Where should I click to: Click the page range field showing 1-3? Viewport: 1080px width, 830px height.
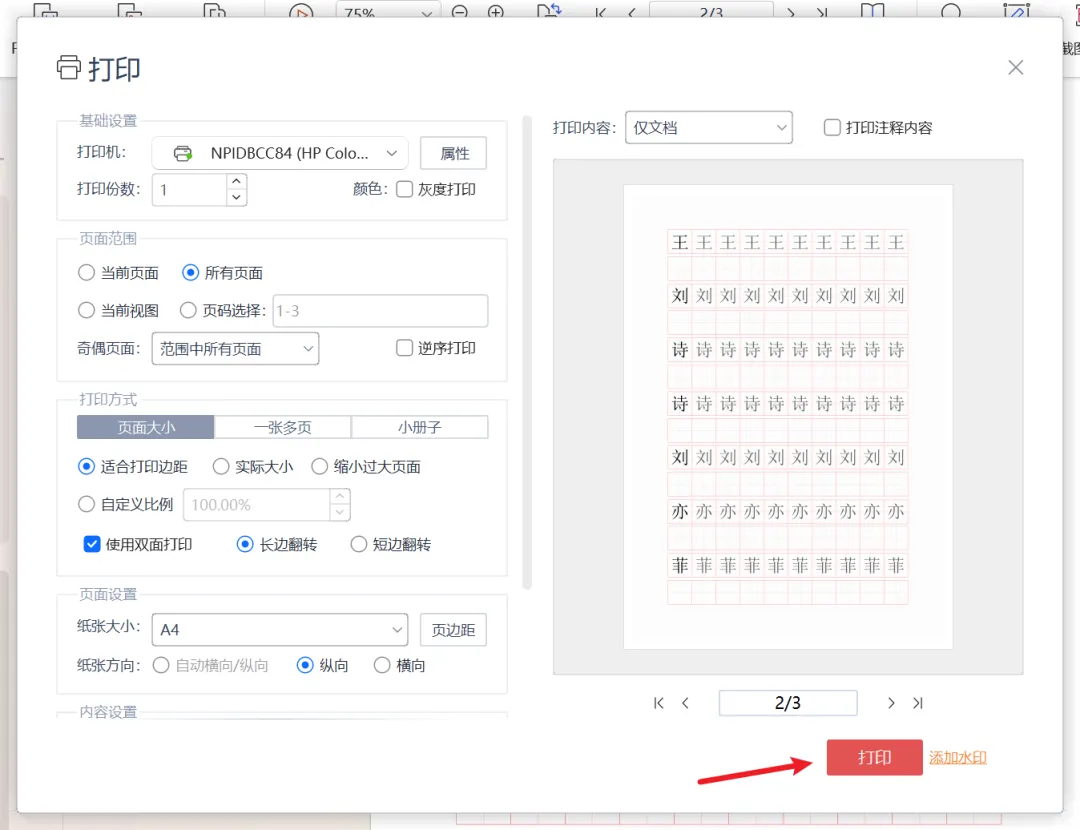coord(380,311)
